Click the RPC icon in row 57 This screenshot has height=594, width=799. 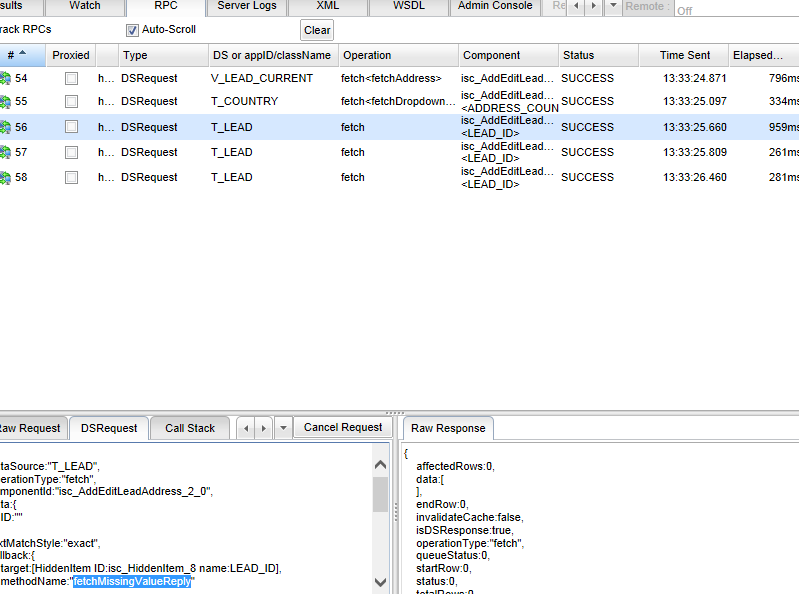click(x=5, y=152)
